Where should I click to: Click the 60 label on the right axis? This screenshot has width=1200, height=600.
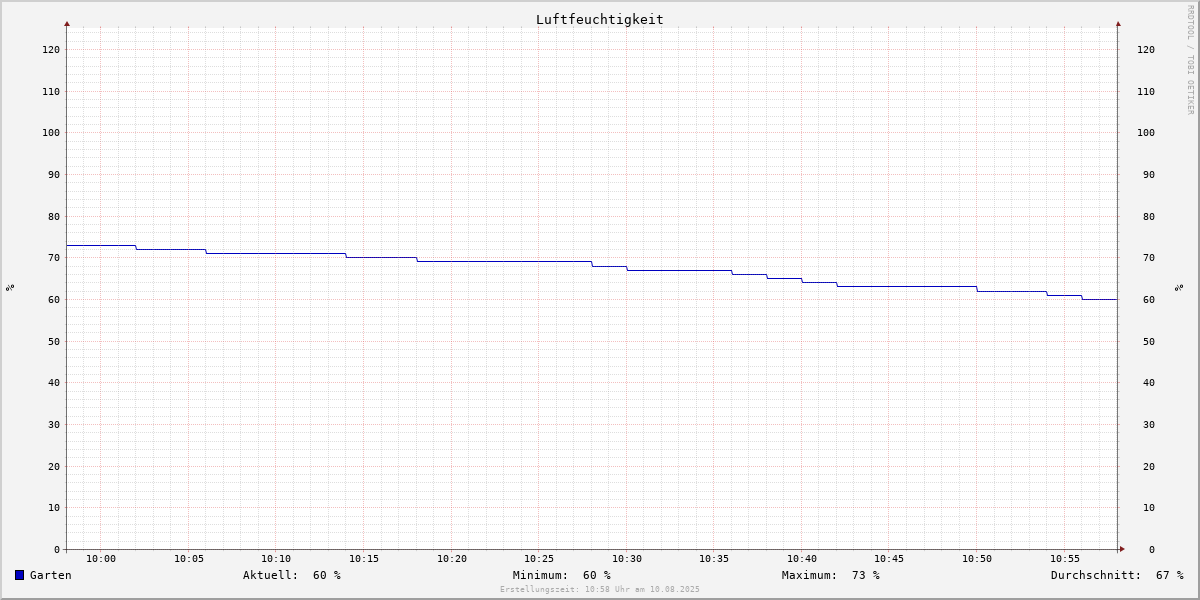pyautogui.click(x=1149, y=300)
